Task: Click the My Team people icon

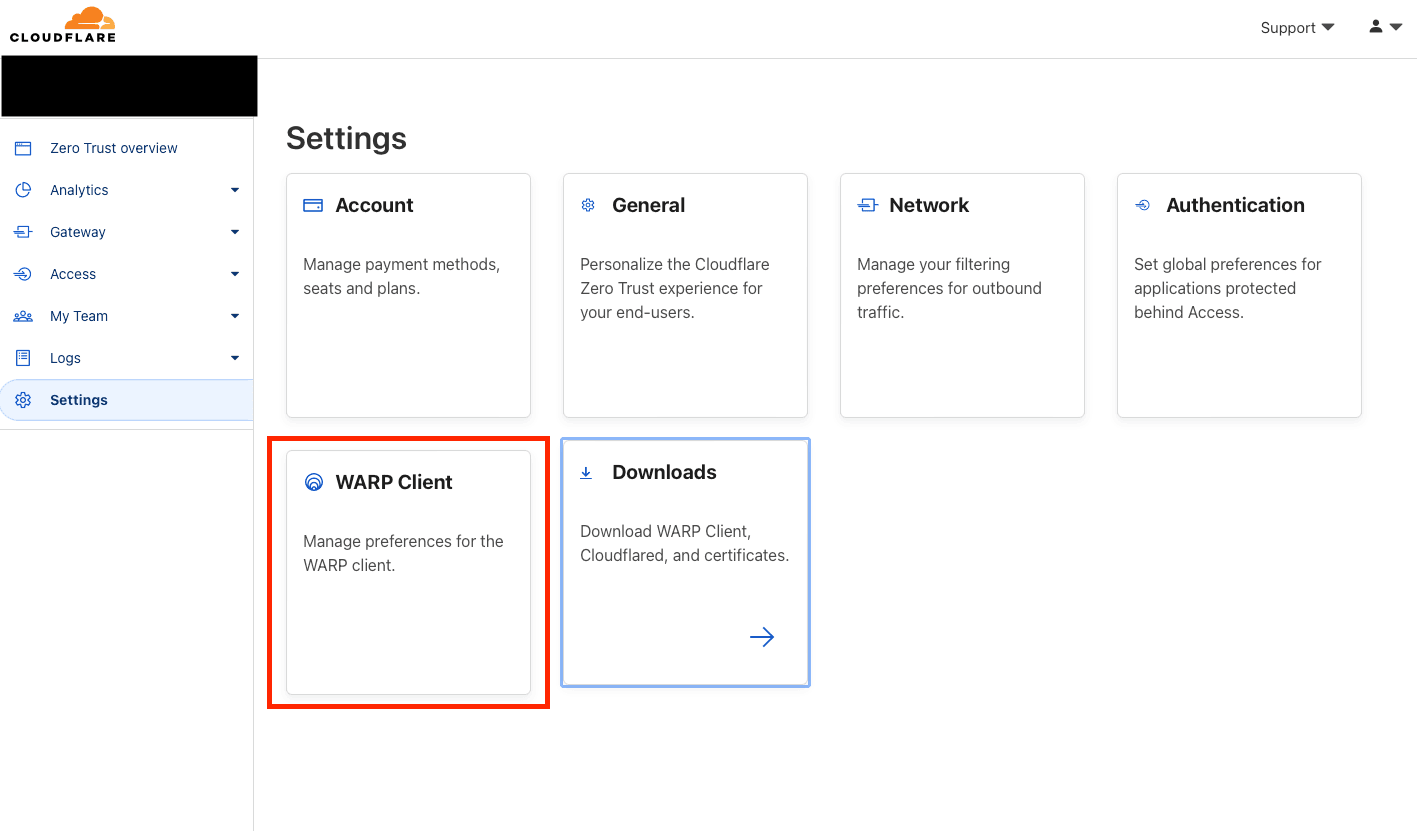Action: [x=23, y=316]
